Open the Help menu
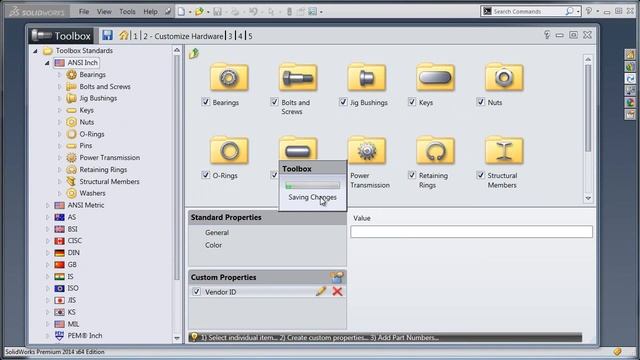 pos(150,12)
